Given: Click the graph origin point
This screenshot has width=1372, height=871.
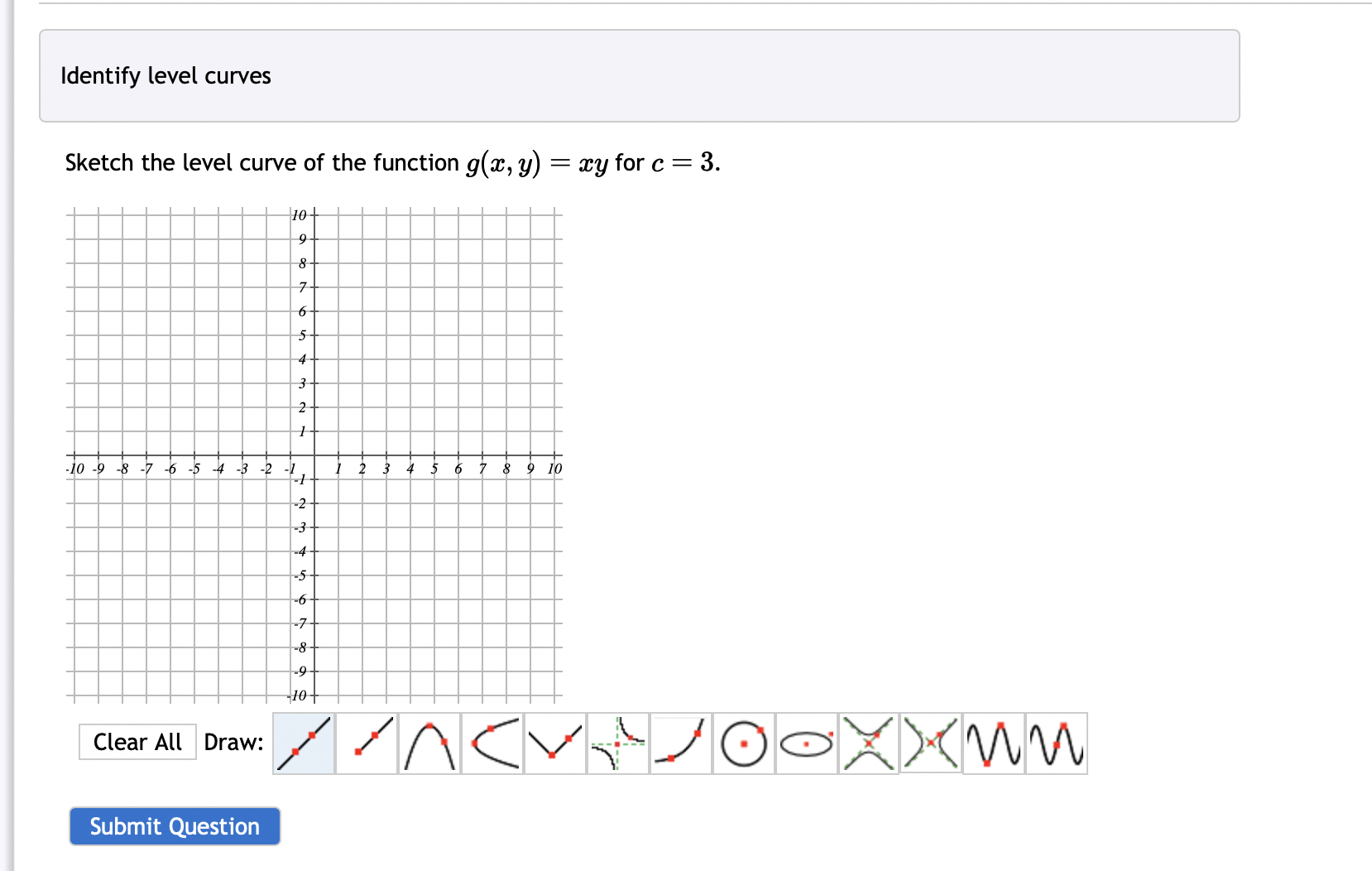Looking at the screenshot, I should (x=314, y=455).
